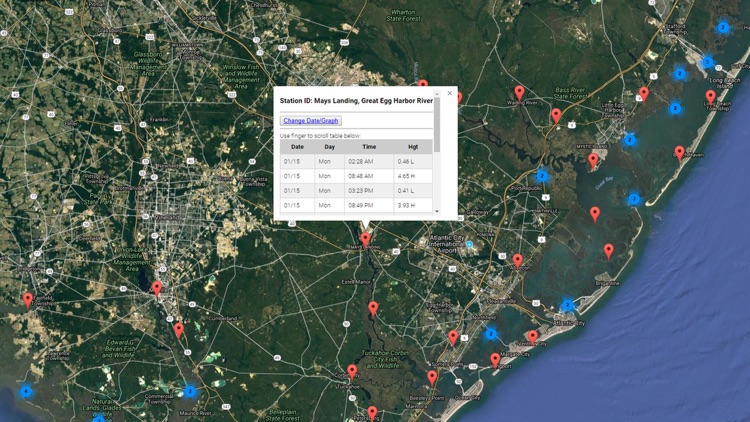This screenshot has width=750, height=422.
Task: Open the Beach Haven station marker
Action: [x=680, y=153]
